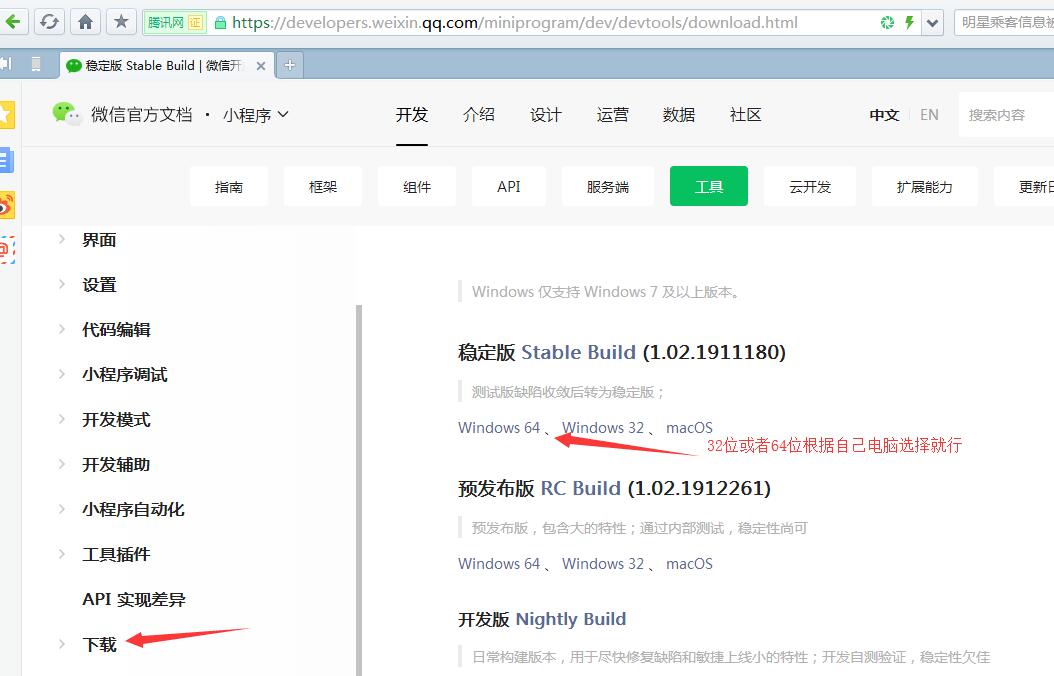Open the red @ mail sidebar icon
The height and width of the screenshot is (676, 1054).
pyautogui.click(x=7, y=250)
